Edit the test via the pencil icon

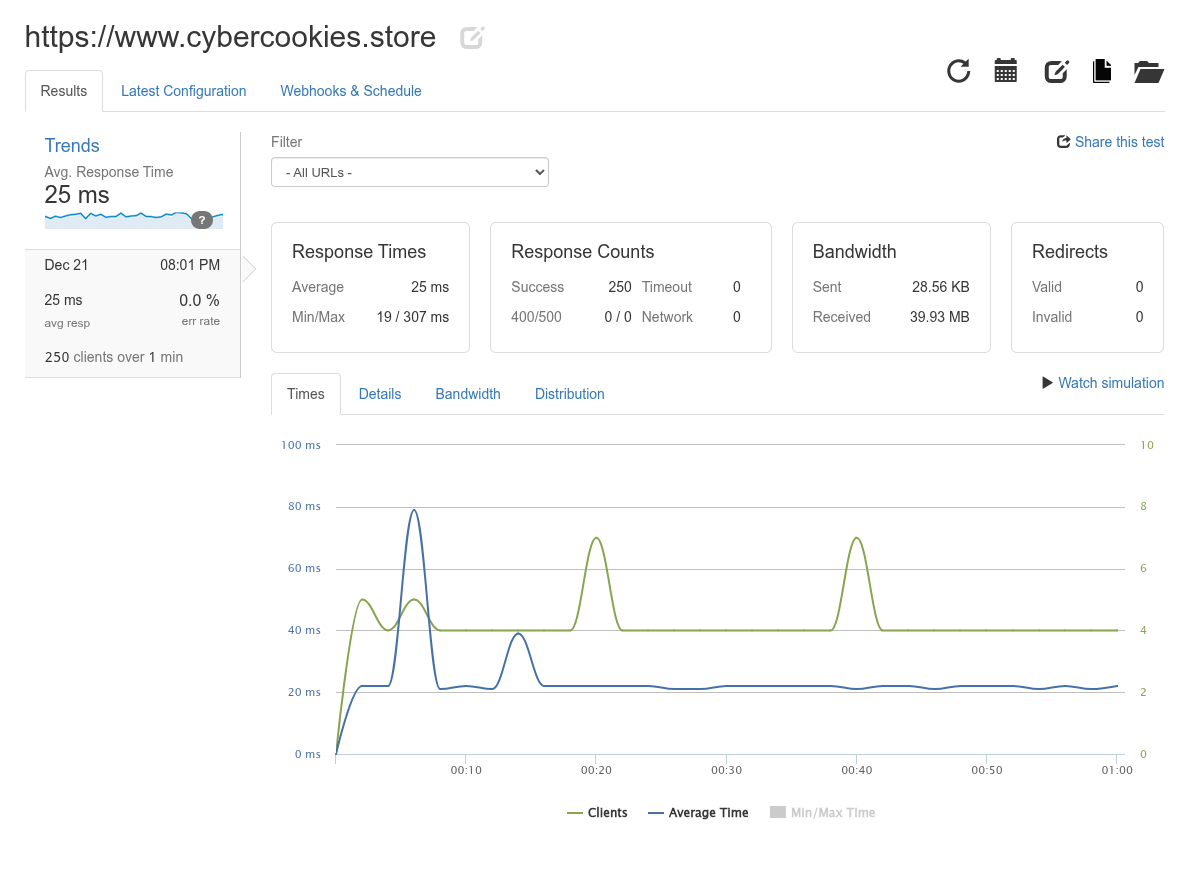click(1056, 71)
